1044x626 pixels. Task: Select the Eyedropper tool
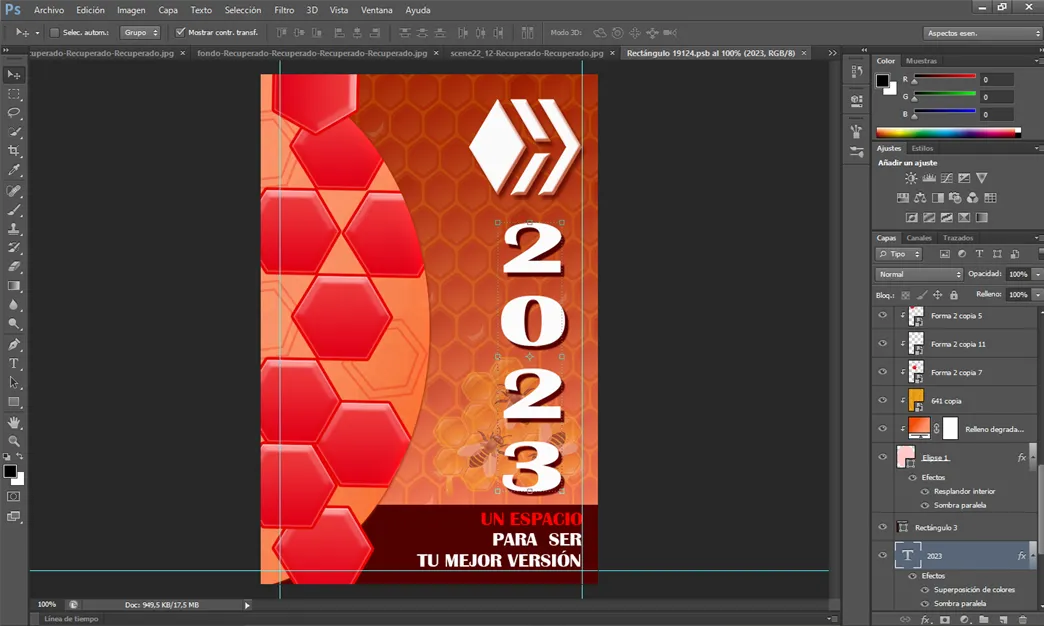(x=14, y=170)
